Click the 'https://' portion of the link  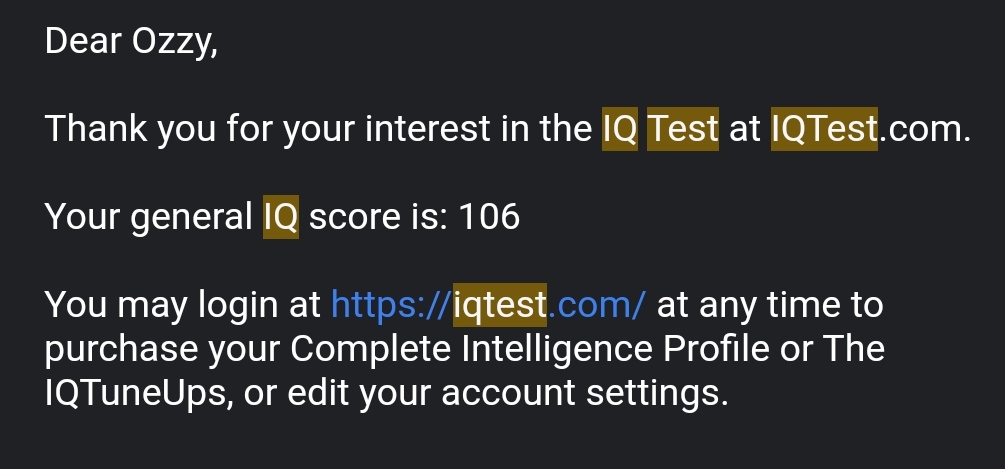pyautogui.click(x=392, y=305)
